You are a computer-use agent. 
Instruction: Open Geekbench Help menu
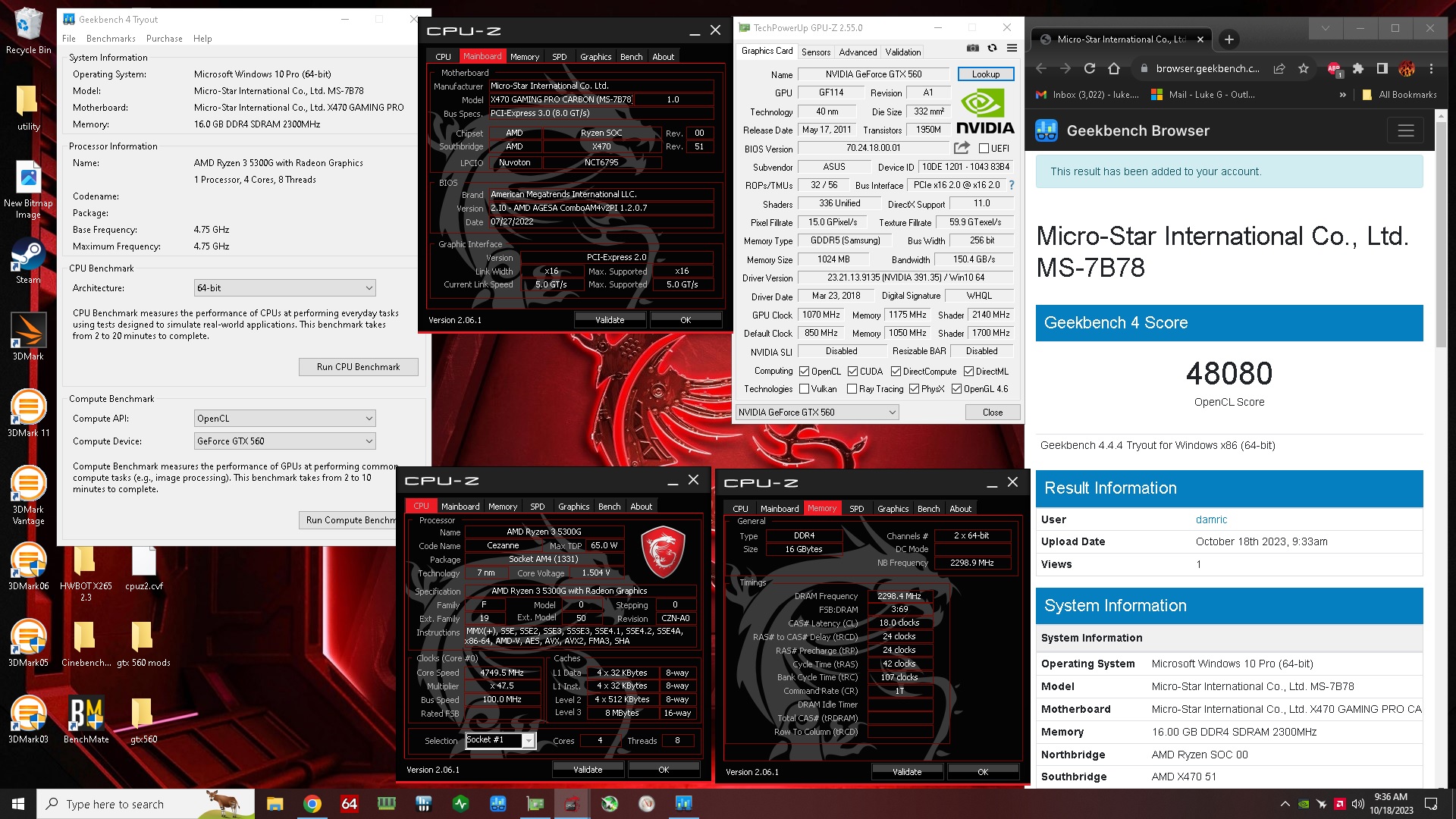(x=202, y=39)
